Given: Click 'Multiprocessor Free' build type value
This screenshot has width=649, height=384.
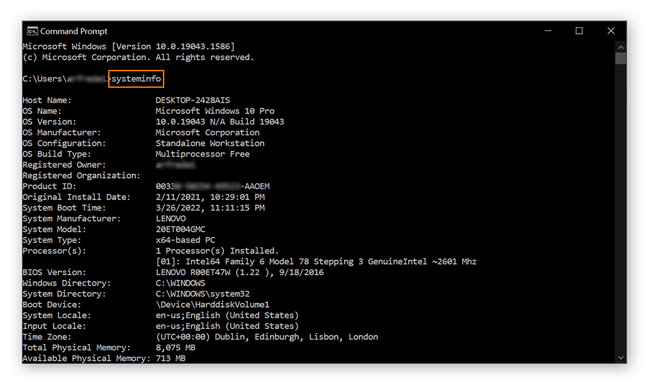Looking at the screenshot, I should [x=202, y=154].
